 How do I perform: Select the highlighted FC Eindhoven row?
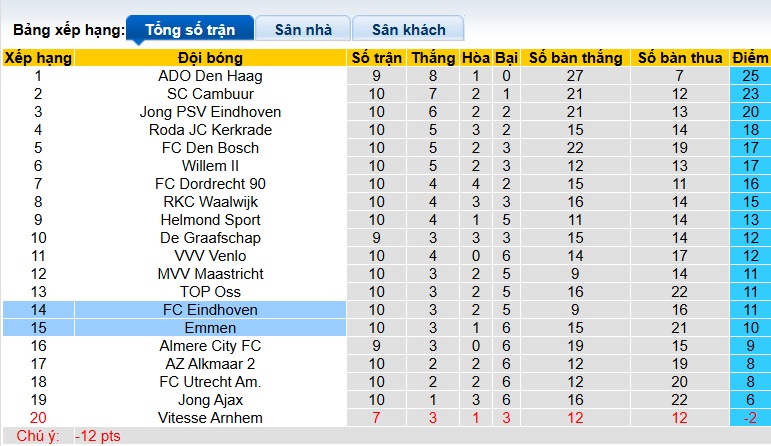[210, 310]
